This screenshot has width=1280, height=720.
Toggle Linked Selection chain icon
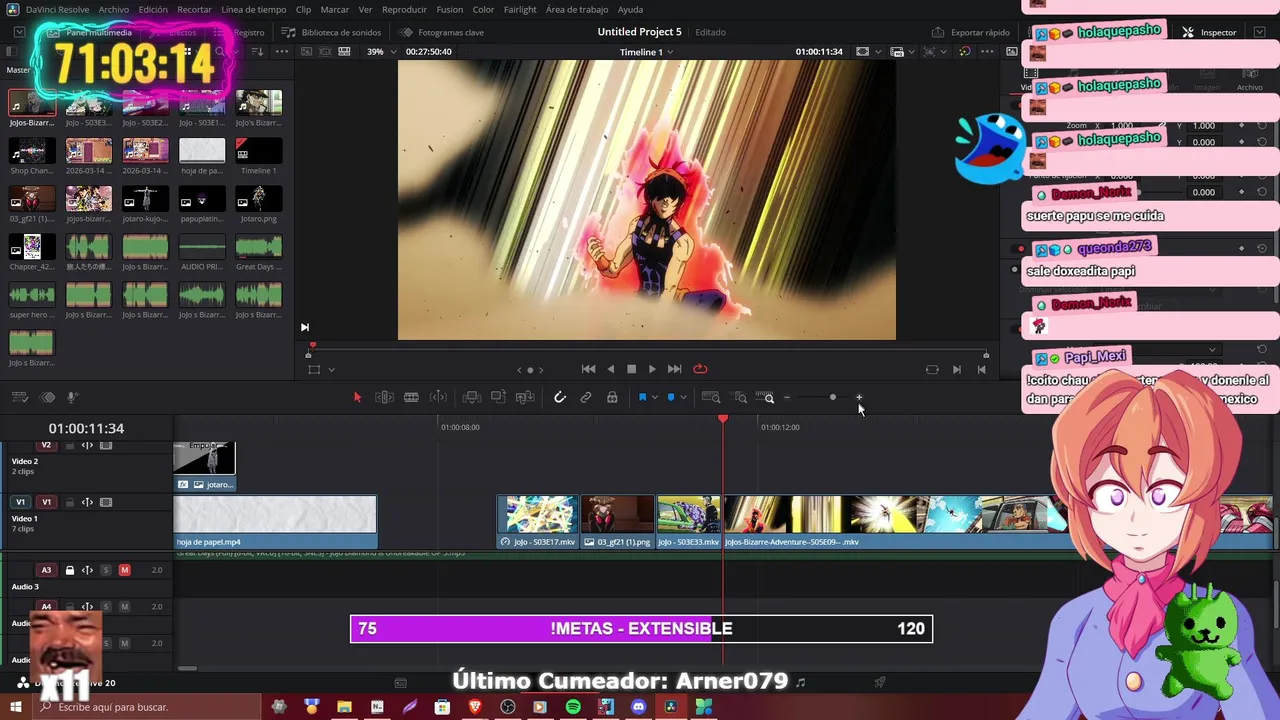coord(586,397)
